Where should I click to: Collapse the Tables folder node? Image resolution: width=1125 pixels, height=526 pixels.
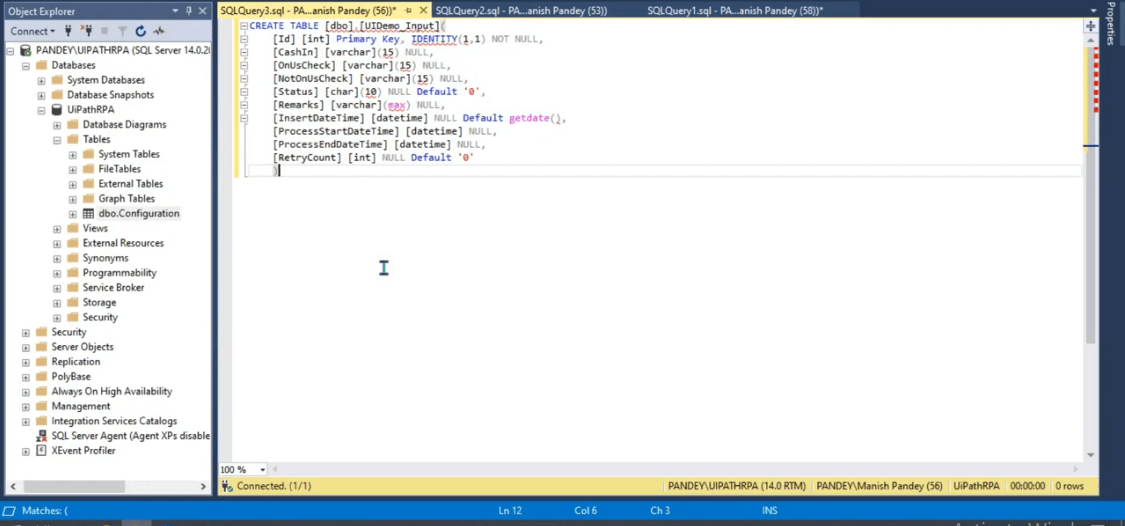pyautogui.click(x=57, y=140)
